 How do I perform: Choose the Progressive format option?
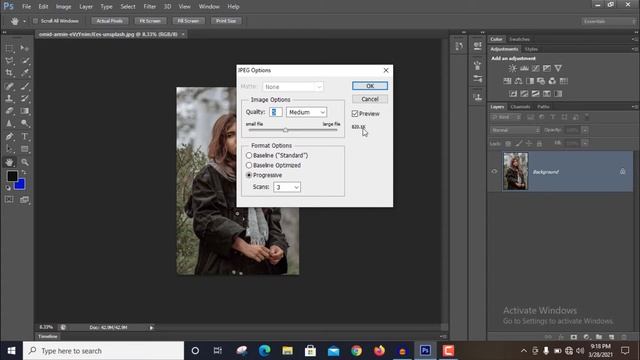(x=249, y=175)
